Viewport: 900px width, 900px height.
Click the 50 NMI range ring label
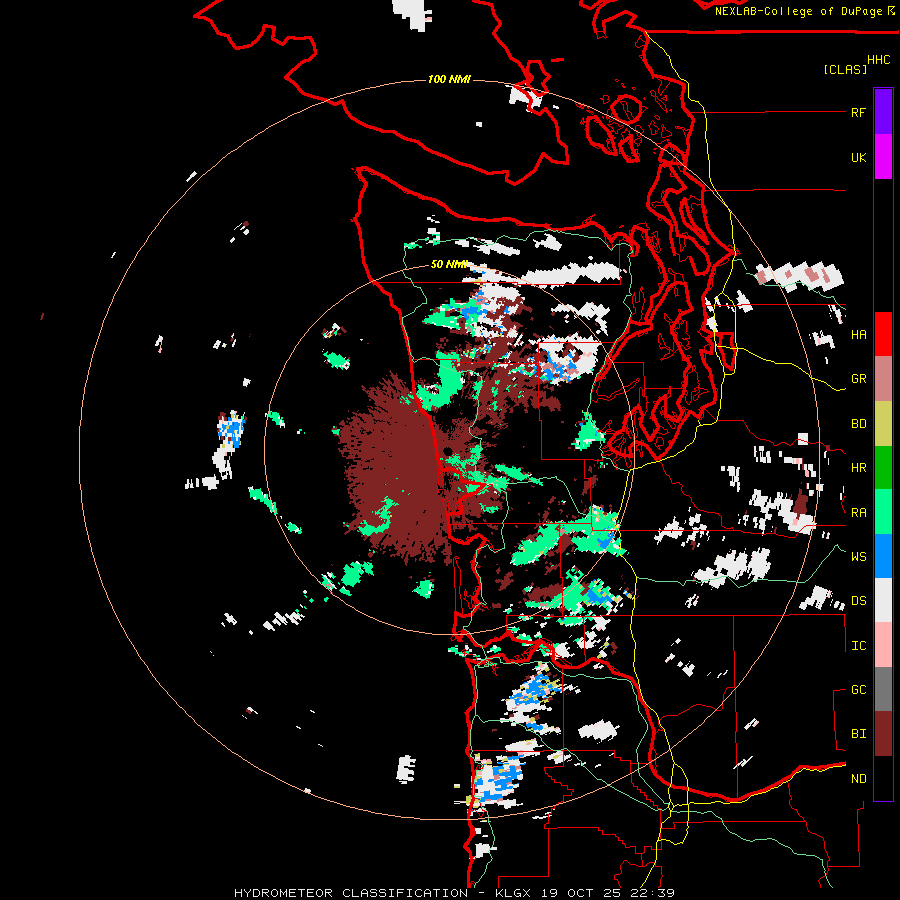(x=449, y=264)
